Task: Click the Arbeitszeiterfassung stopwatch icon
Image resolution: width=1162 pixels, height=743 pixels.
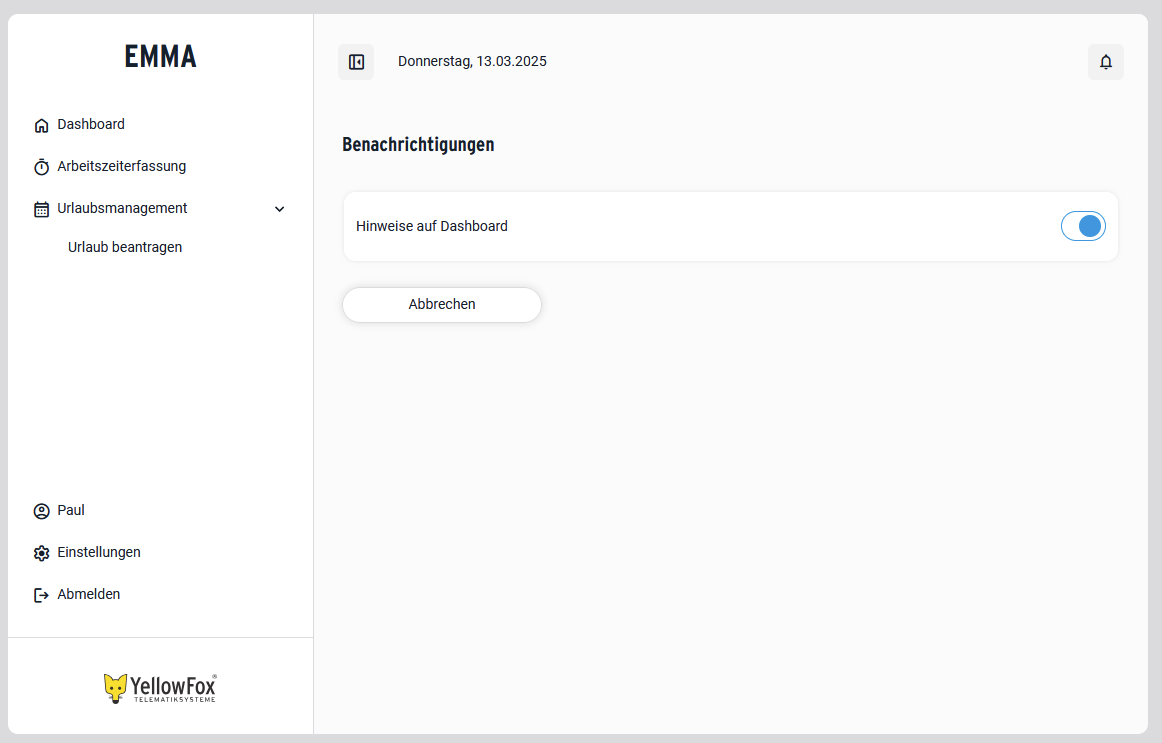Action: pyautogui.click(x=42, y=167)
